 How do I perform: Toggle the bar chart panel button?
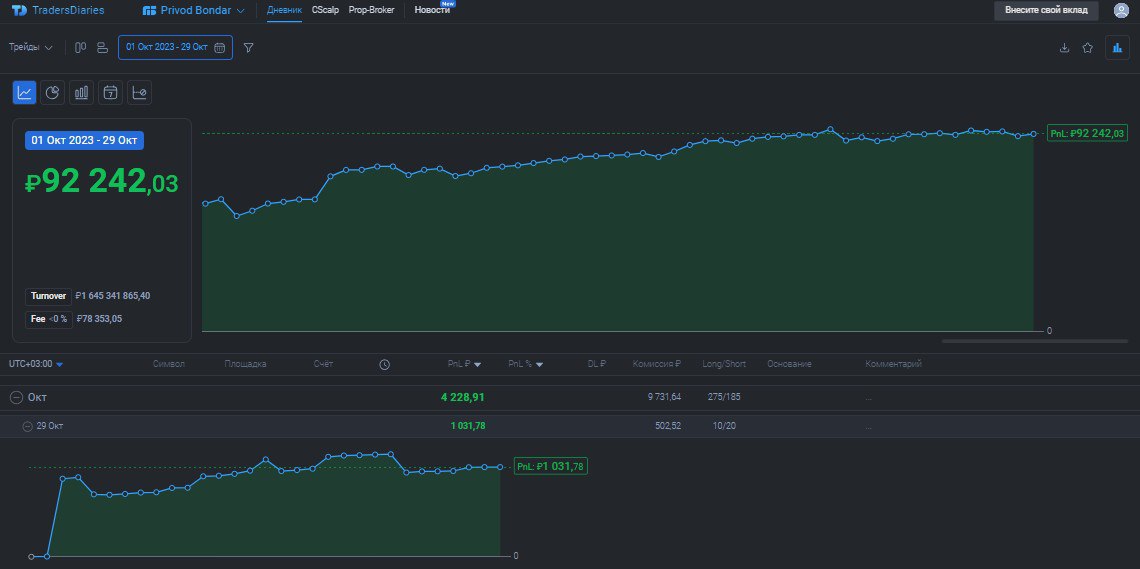click(x=1117, y=48)
